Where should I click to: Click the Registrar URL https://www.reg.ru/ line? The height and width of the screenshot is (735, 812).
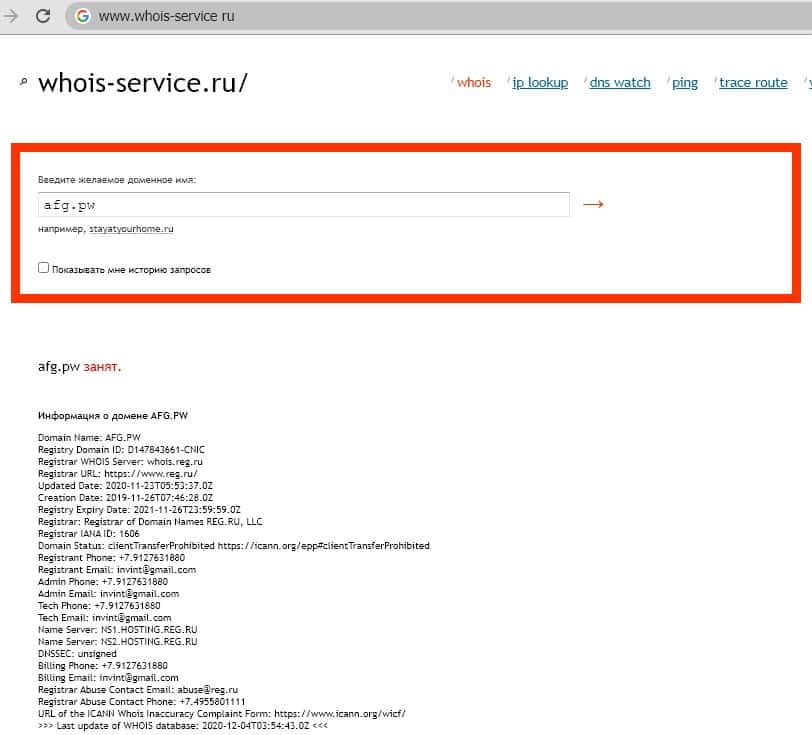(x=118, y=473)
